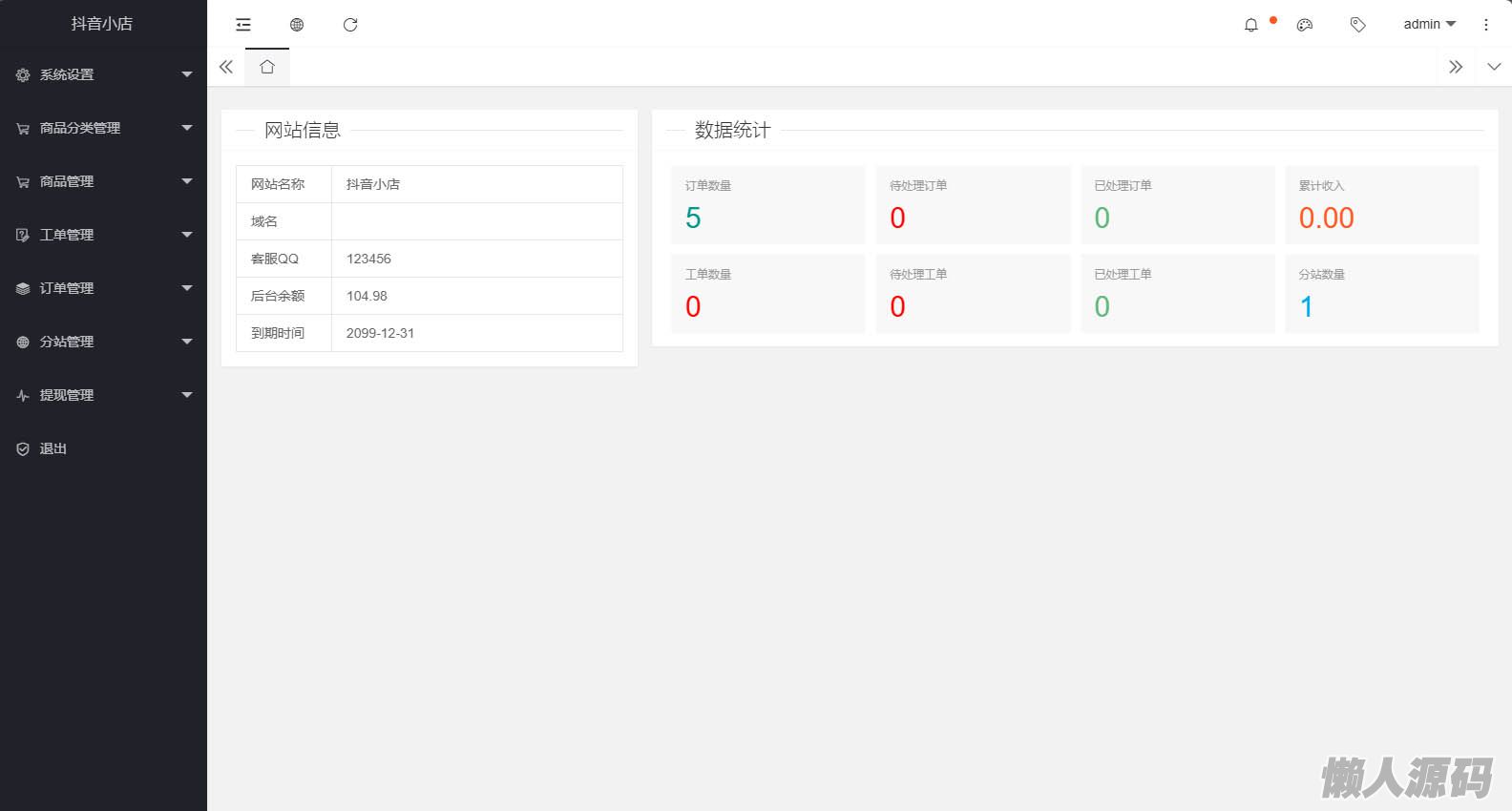
Task: Expand the 工单管理 arrow
Action: coord(187,235)
